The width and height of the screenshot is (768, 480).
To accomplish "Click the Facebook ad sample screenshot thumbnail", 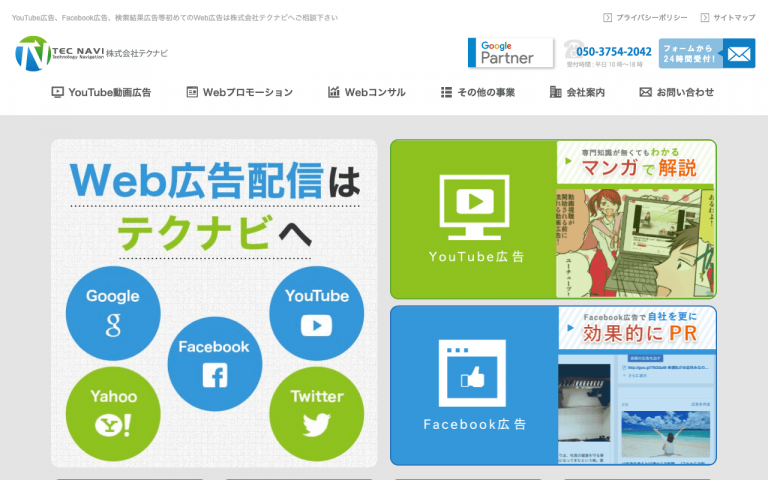I will tap(637, 409).
